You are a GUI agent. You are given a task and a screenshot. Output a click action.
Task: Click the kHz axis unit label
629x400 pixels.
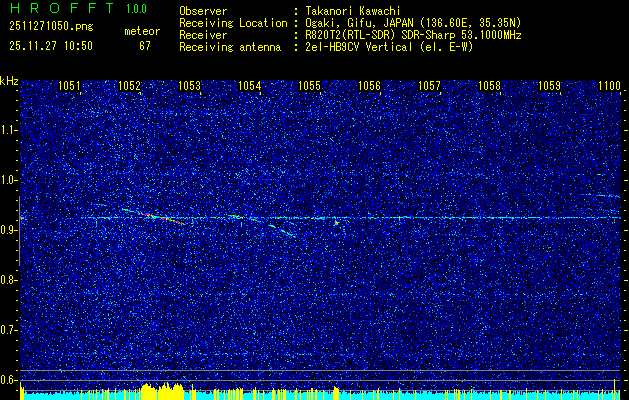click(x=9, y=81)
